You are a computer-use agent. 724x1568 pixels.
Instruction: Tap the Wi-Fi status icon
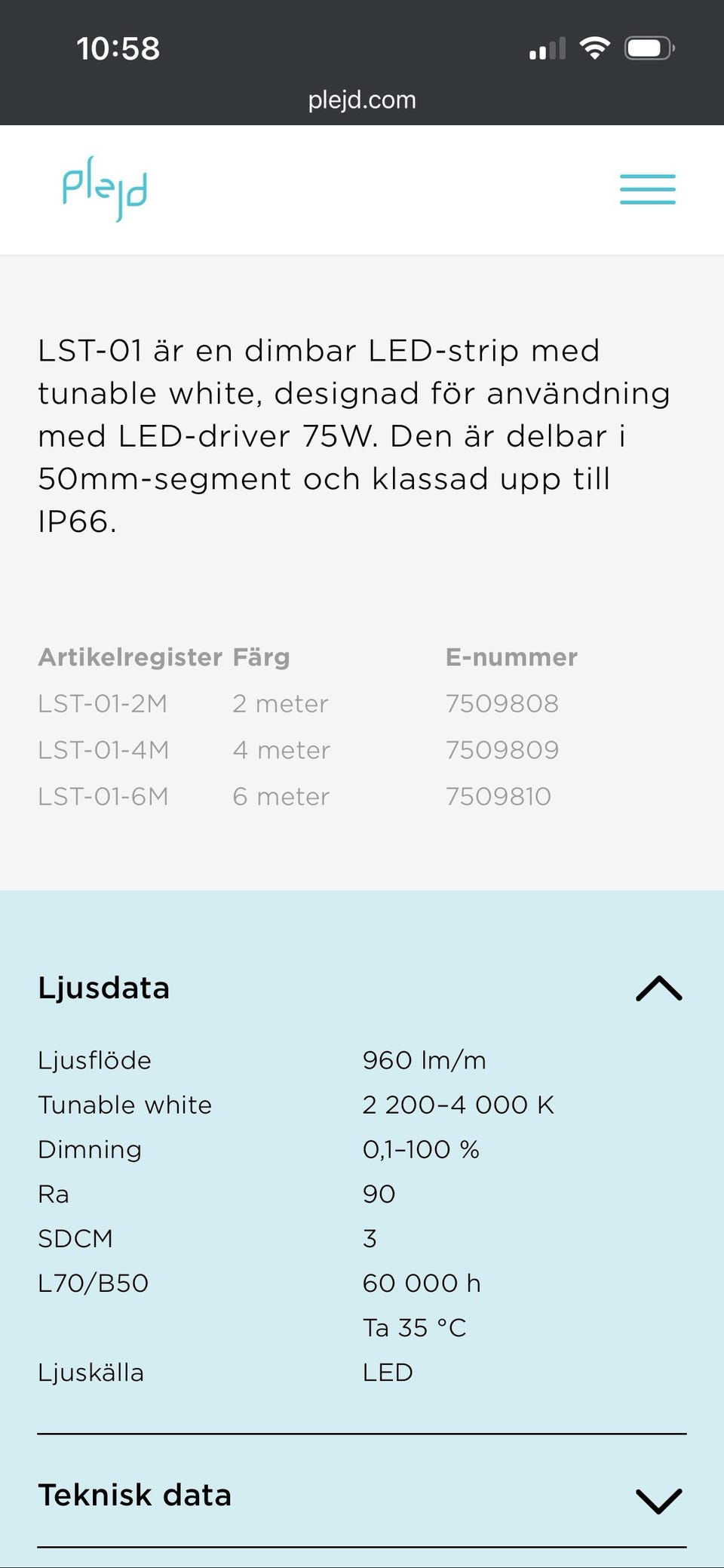click(594, 48)
